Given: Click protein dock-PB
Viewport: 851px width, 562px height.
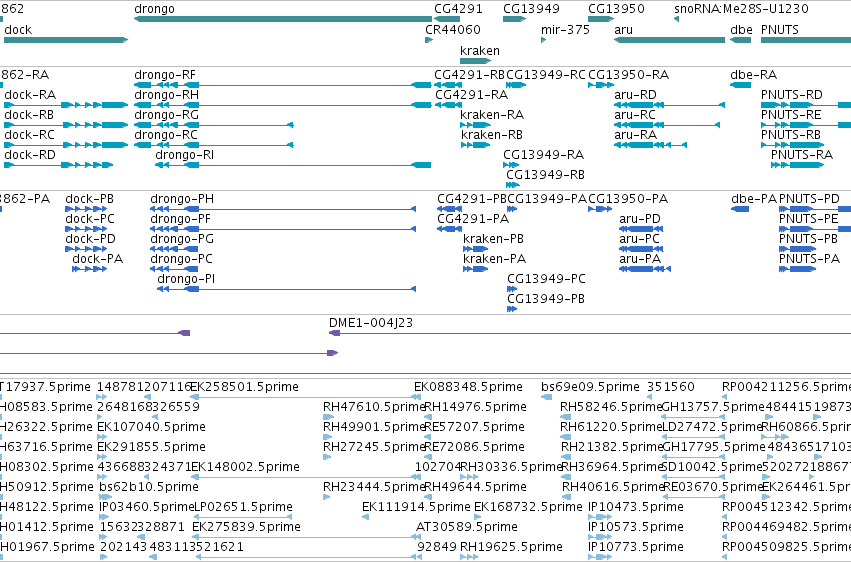Looking at the screenshot, I should [86, 209].
